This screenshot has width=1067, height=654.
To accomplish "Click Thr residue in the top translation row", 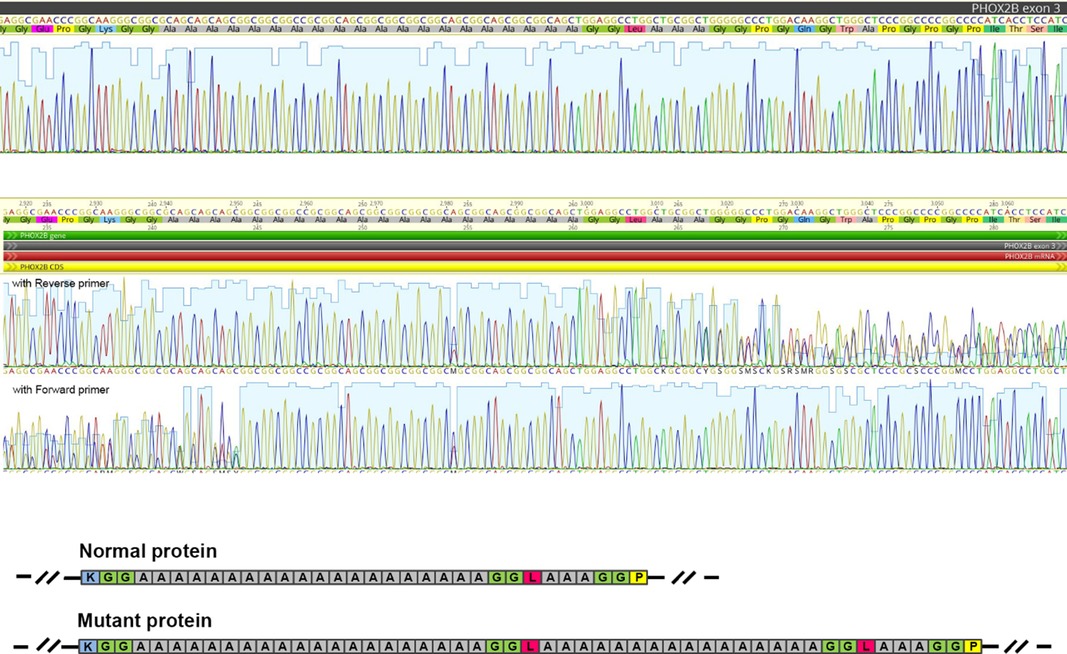I will pyautogui.click(x=1016, y=29).
